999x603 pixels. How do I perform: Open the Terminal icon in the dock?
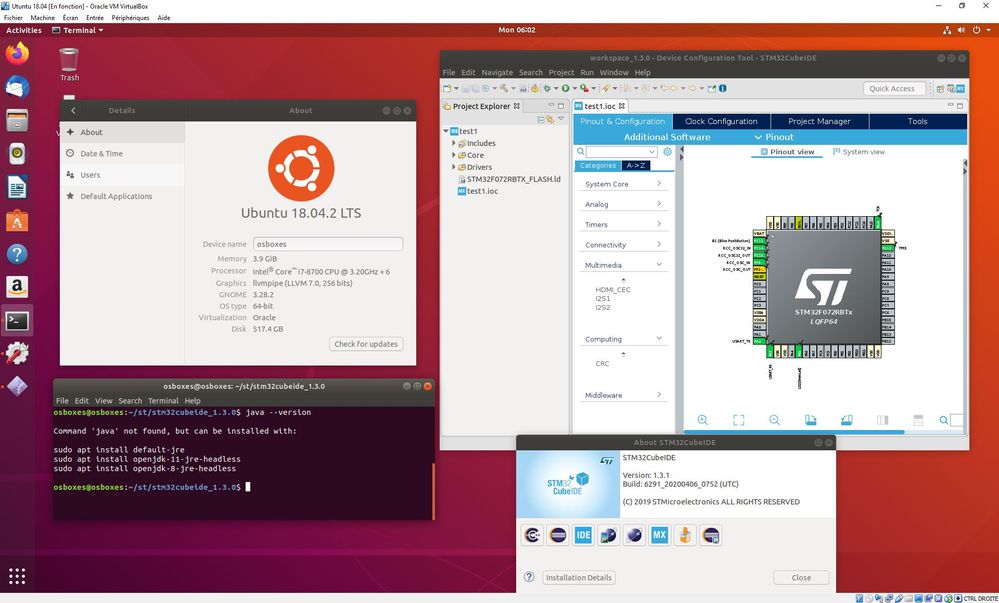[17, 321]
